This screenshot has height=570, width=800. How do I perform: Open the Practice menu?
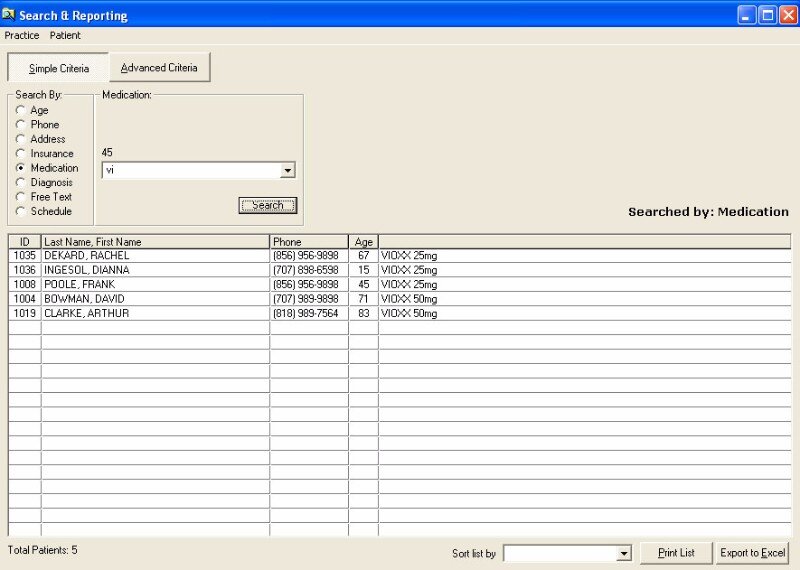22,36
